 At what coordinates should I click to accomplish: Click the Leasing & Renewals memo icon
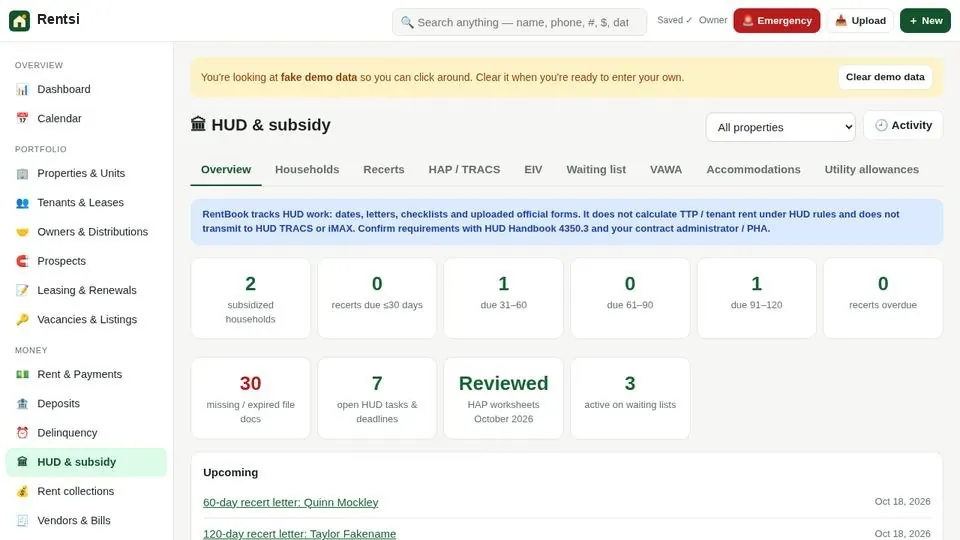coord(22,290)
